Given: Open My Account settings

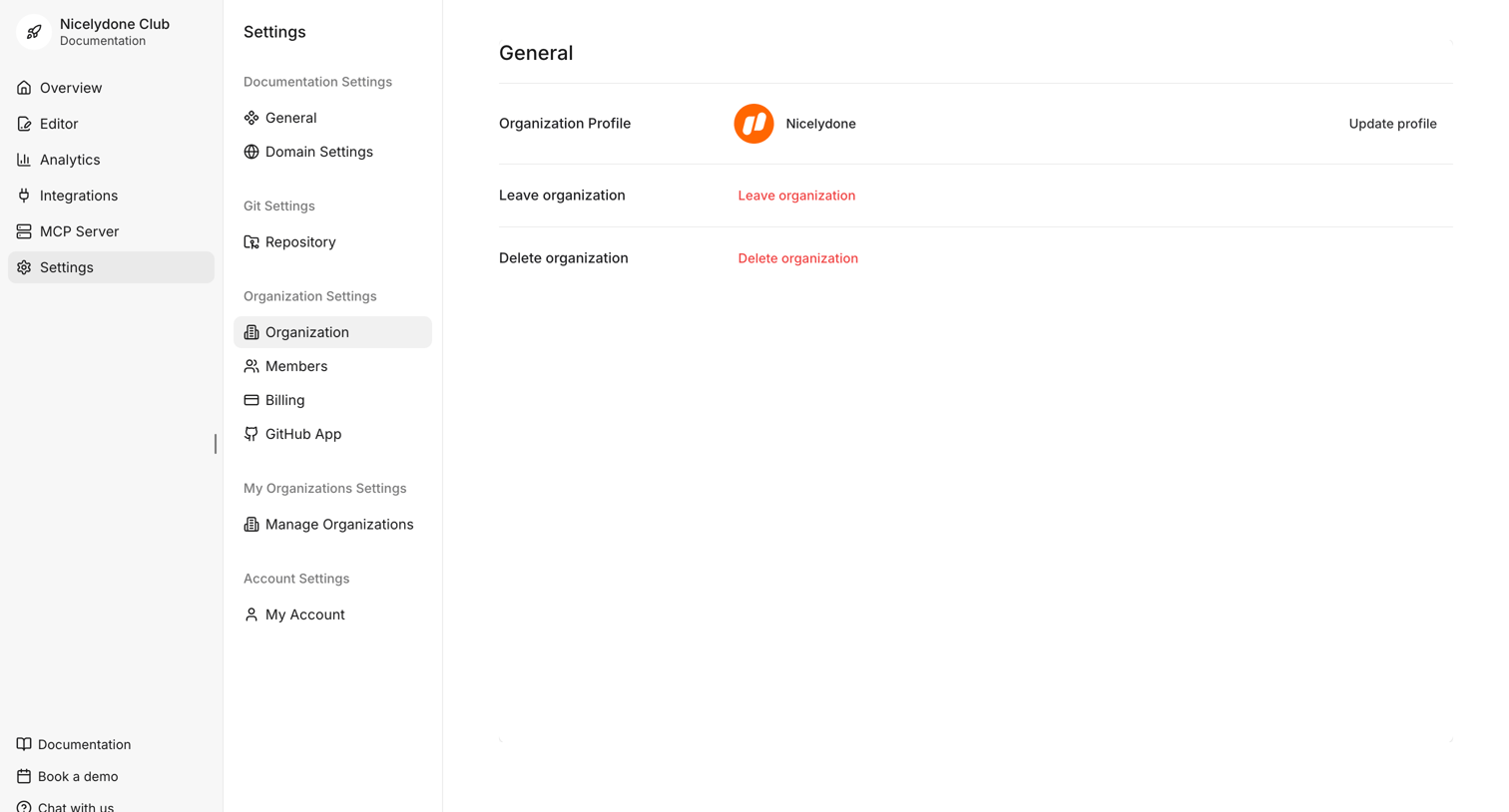Looking at the screenshot, I should coord(332,614).
